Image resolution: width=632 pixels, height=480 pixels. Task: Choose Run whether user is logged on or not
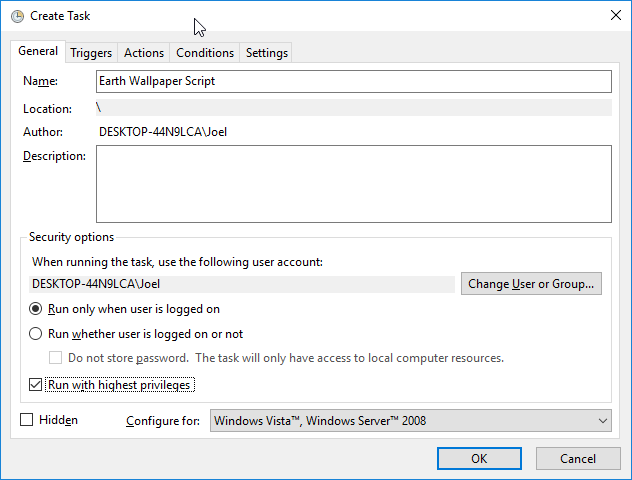pyautogui.click(x=36, y=334)
